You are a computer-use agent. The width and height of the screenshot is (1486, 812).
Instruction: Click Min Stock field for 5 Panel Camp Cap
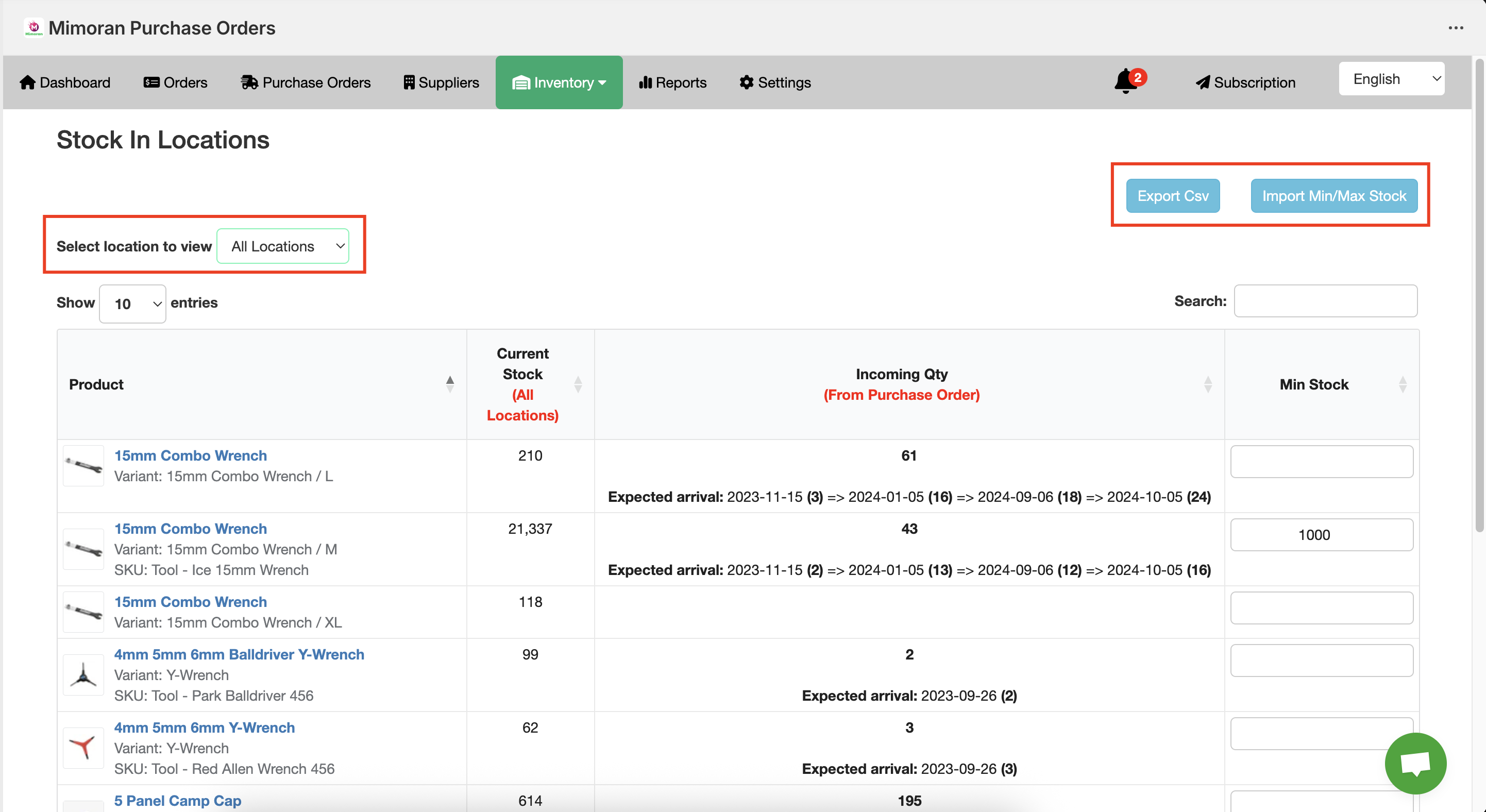(1322, 802)
